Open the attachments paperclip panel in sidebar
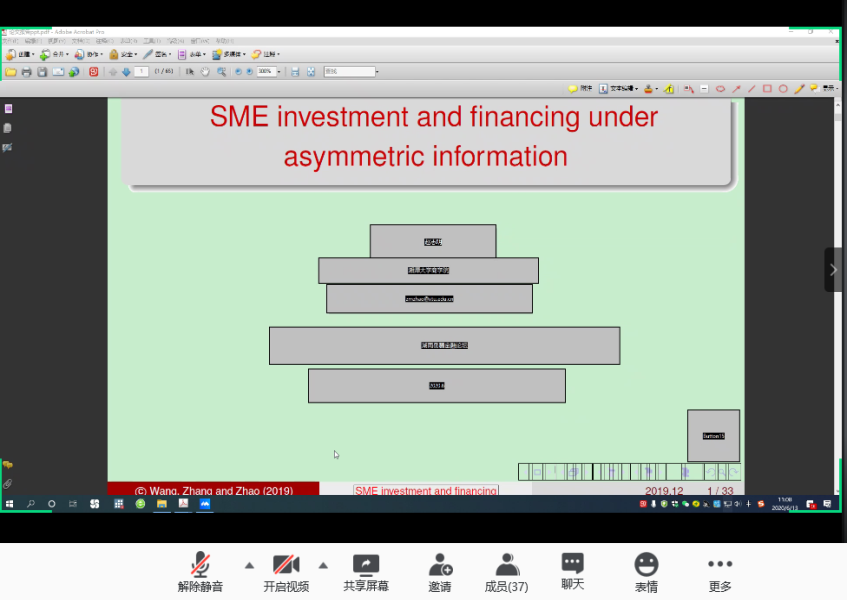Viewport: 847px width, 600px height. (8, 484)
